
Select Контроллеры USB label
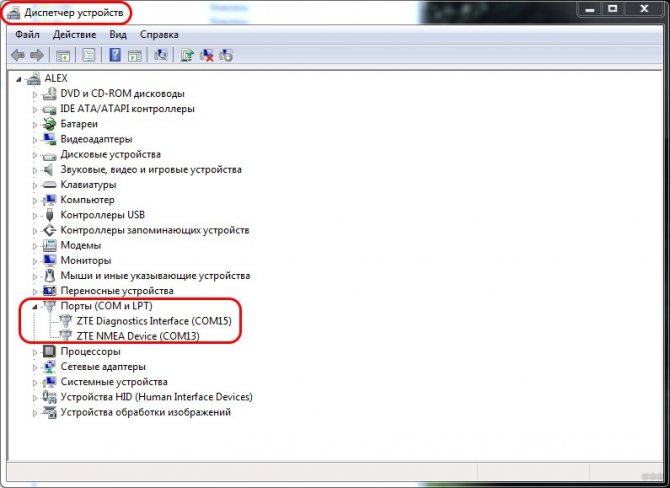[103, 215]
